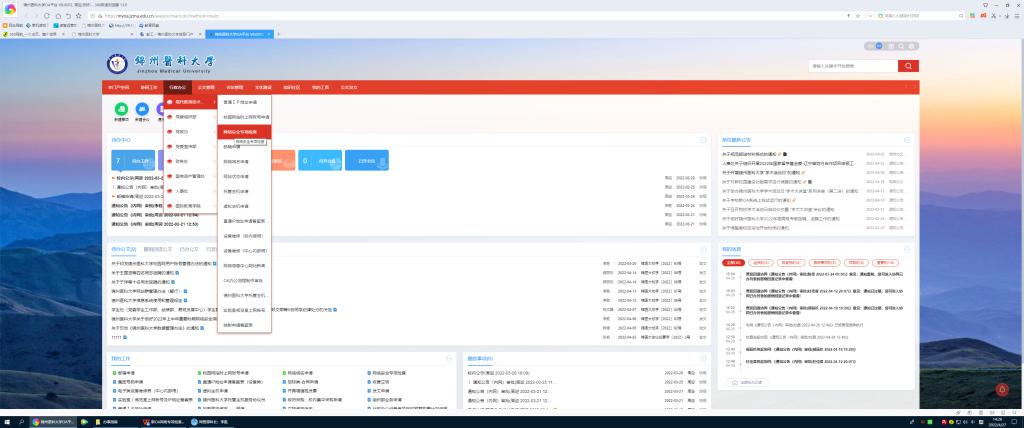The width and height of the screenshot is (1024, 428).
Task: Expand the 国有资产管理处 department submenu
Action: coord(191,176)
